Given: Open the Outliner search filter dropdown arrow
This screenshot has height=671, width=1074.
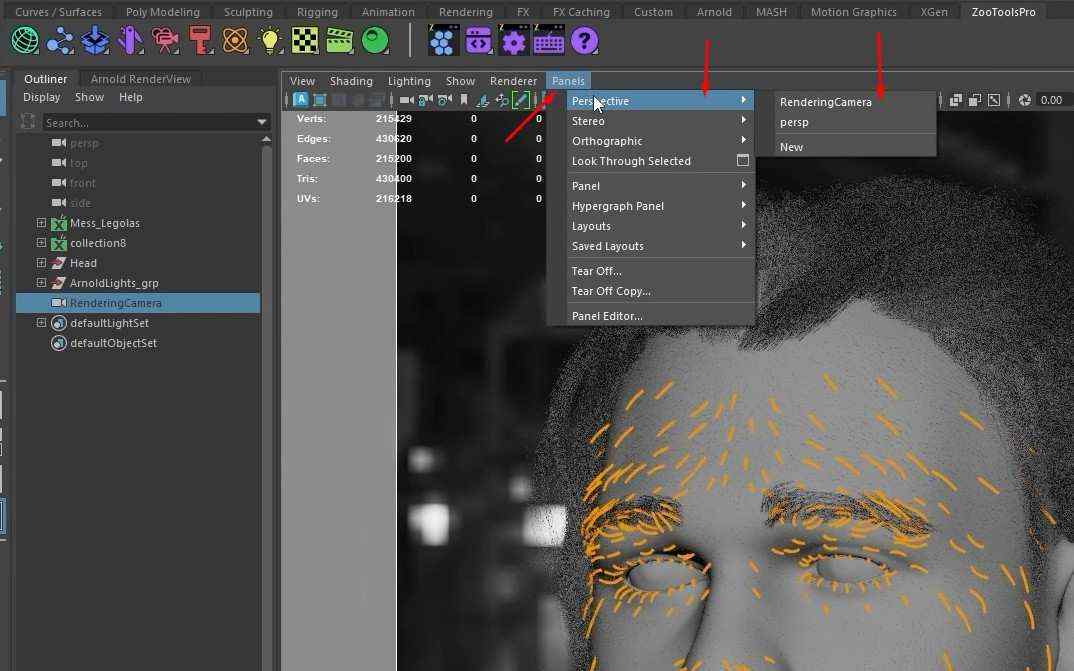Looking at the screenshot, I should pos(262,122).
